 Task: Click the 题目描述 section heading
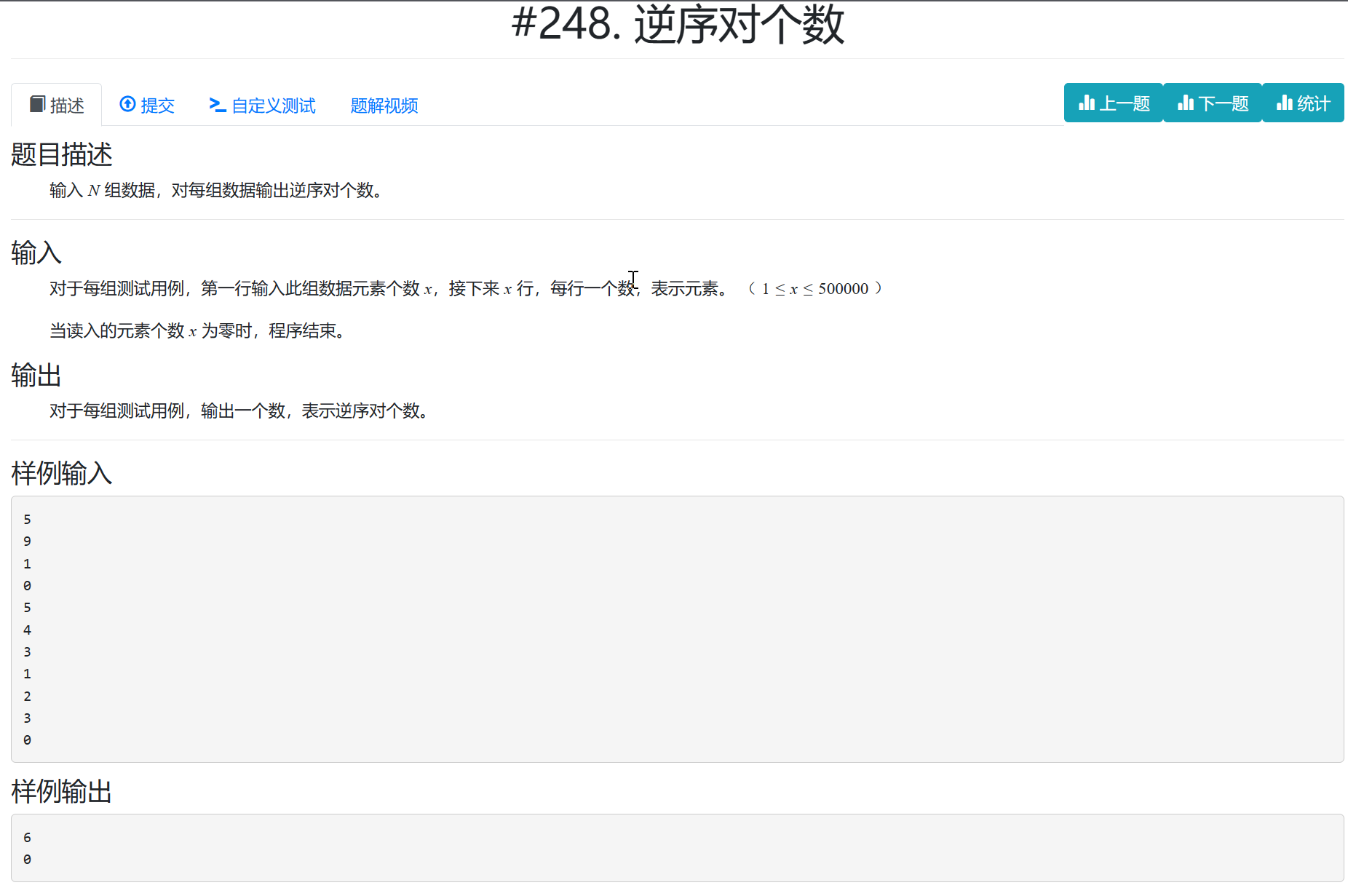click(x=61, y=155)
